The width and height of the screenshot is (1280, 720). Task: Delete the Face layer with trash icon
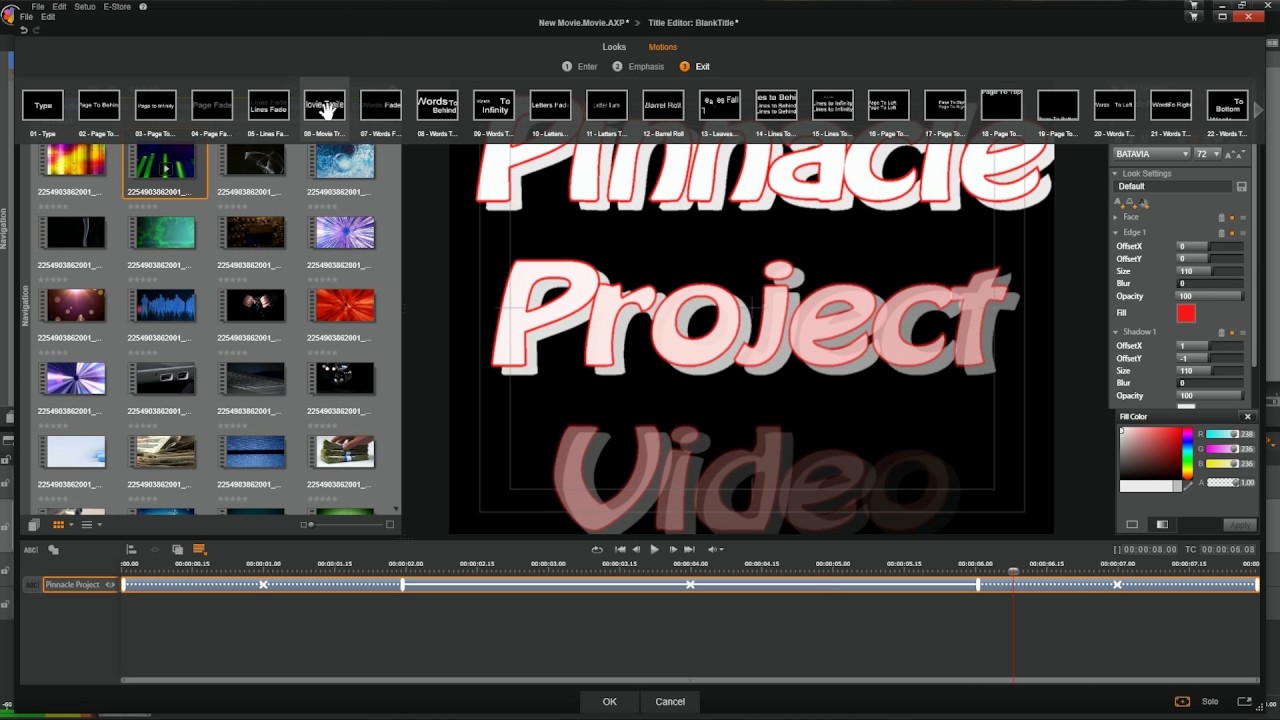1221,217
